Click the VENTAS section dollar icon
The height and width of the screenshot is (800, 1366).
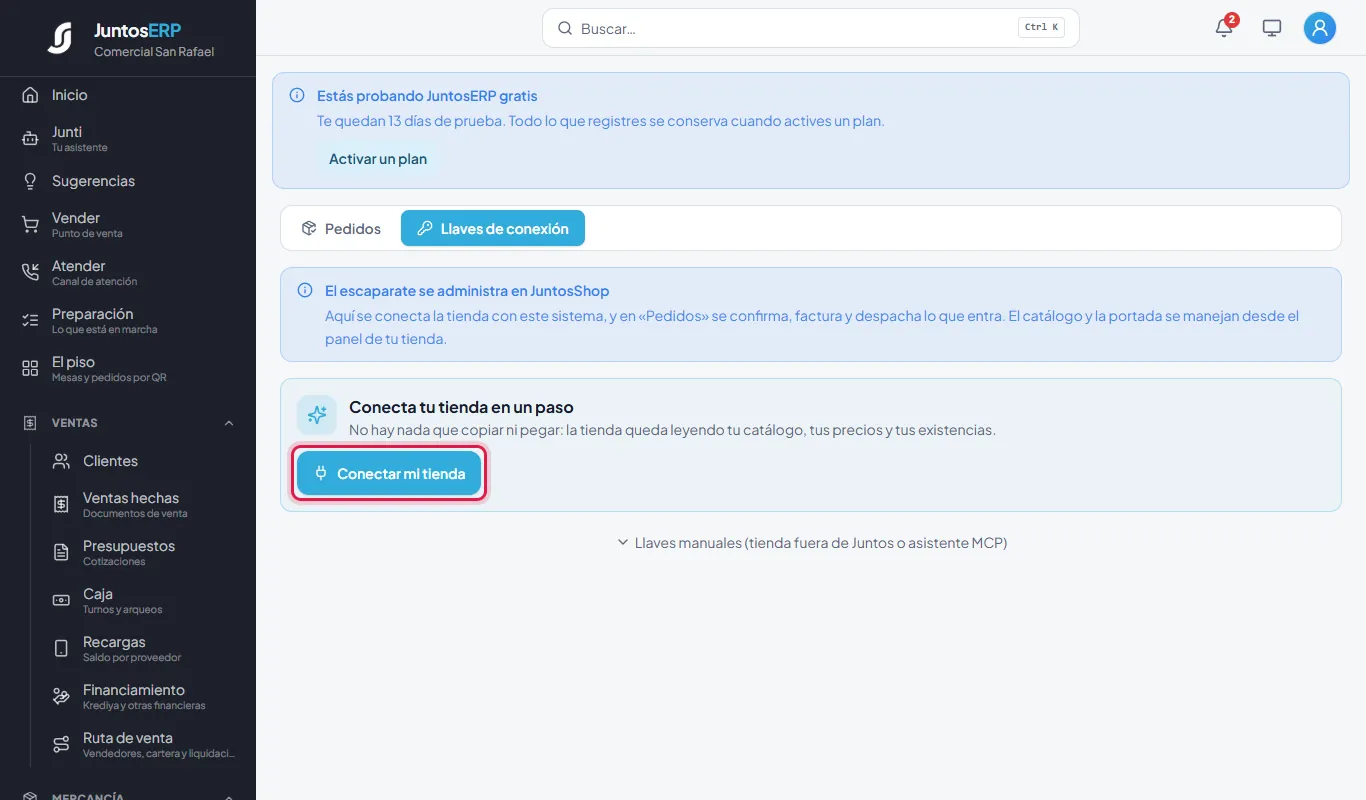point(30,423)
